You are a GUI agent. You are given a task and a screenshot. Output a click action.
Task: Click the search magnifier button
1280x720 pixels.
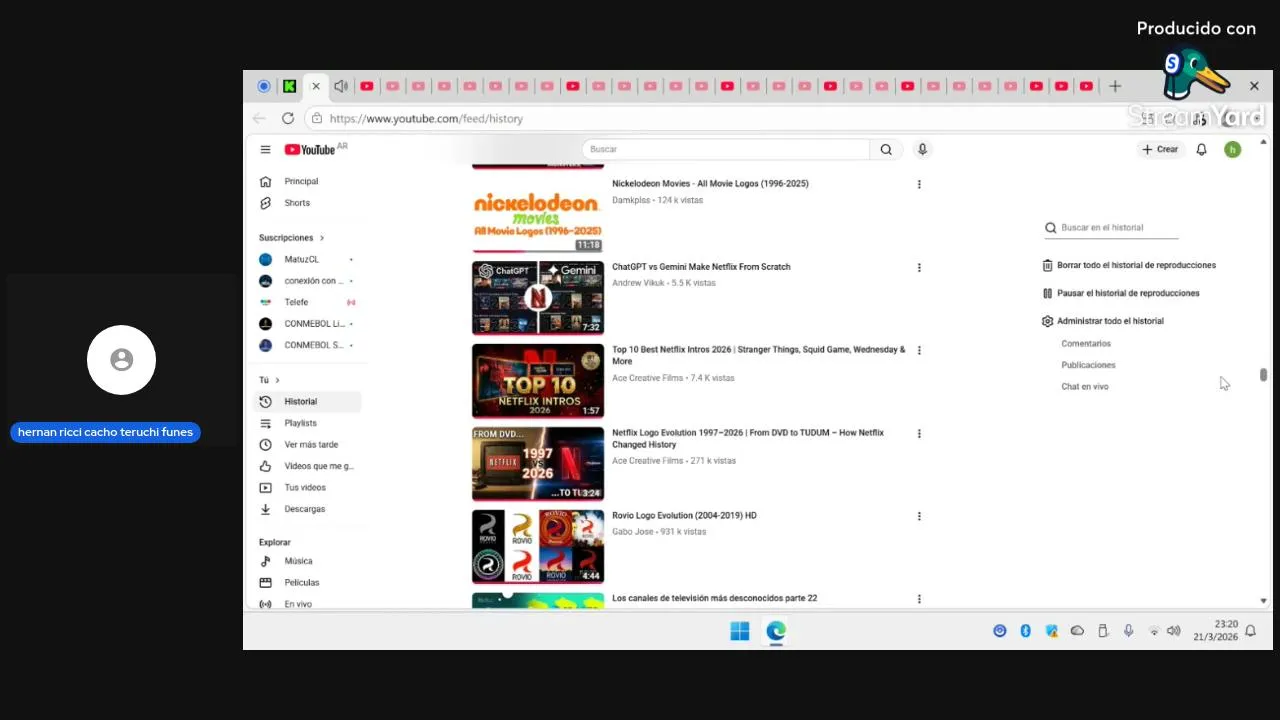[x=886, y=149]
